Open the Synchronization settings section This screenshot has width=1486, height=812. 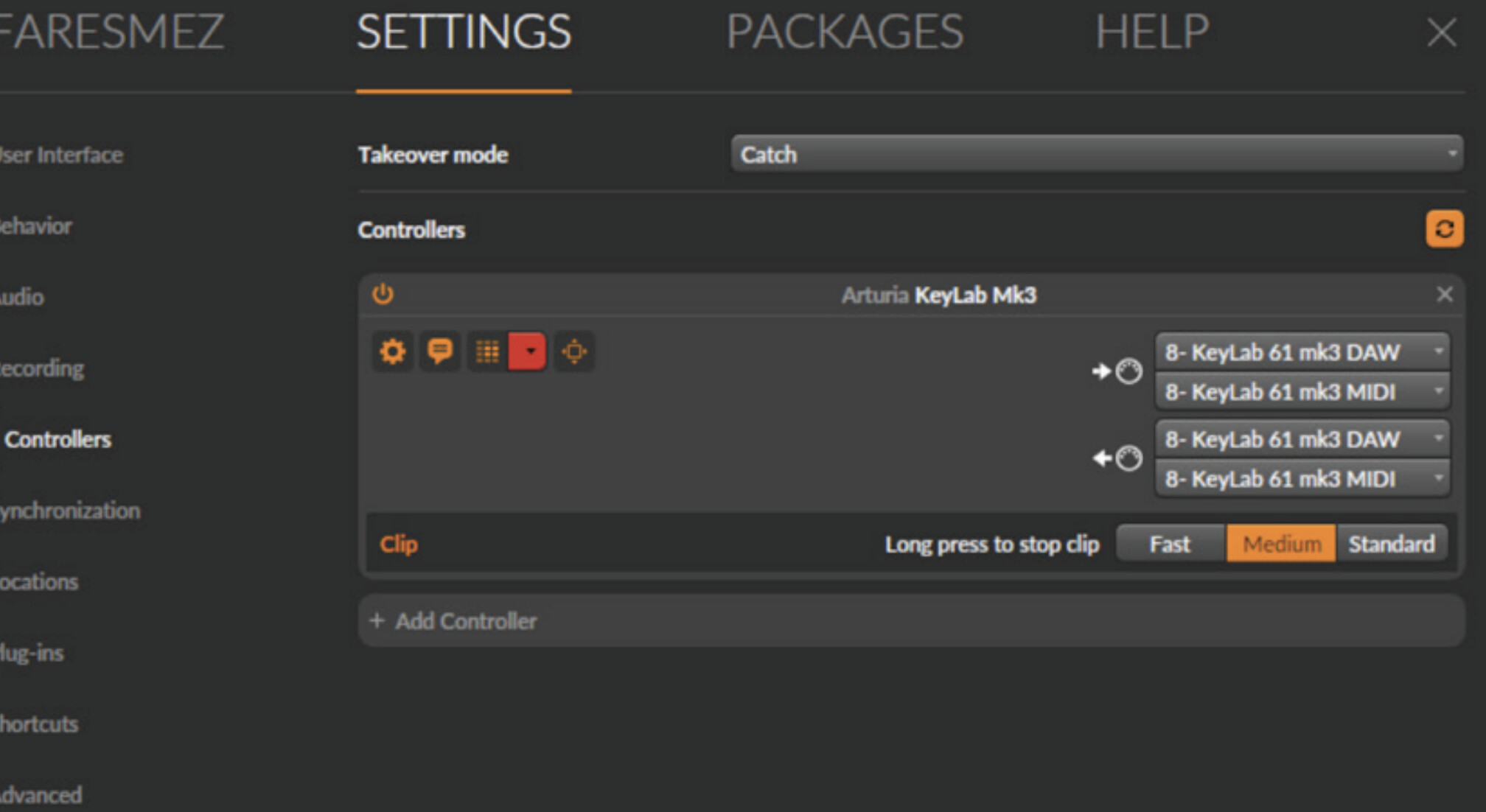pyautogui.click(x=70, y=511)
